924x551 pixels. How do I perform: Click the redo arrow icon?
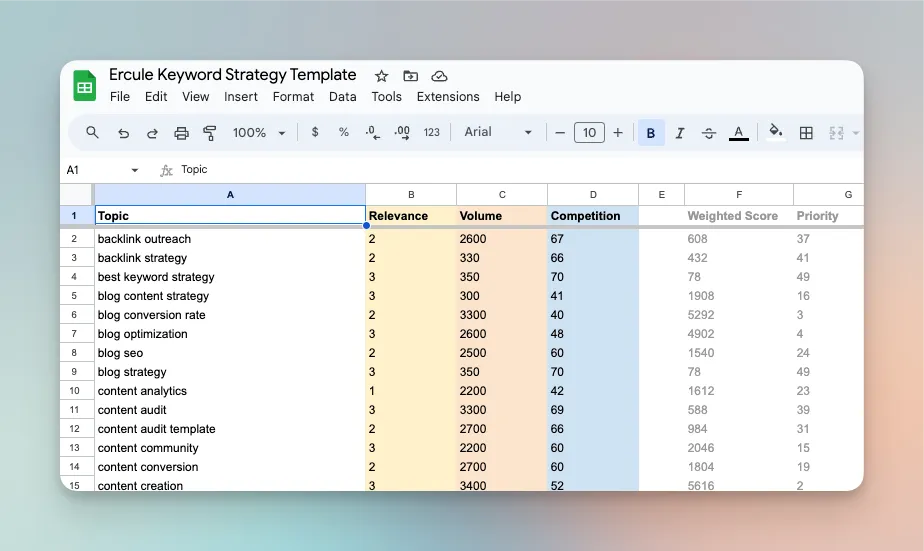[152, 133]
